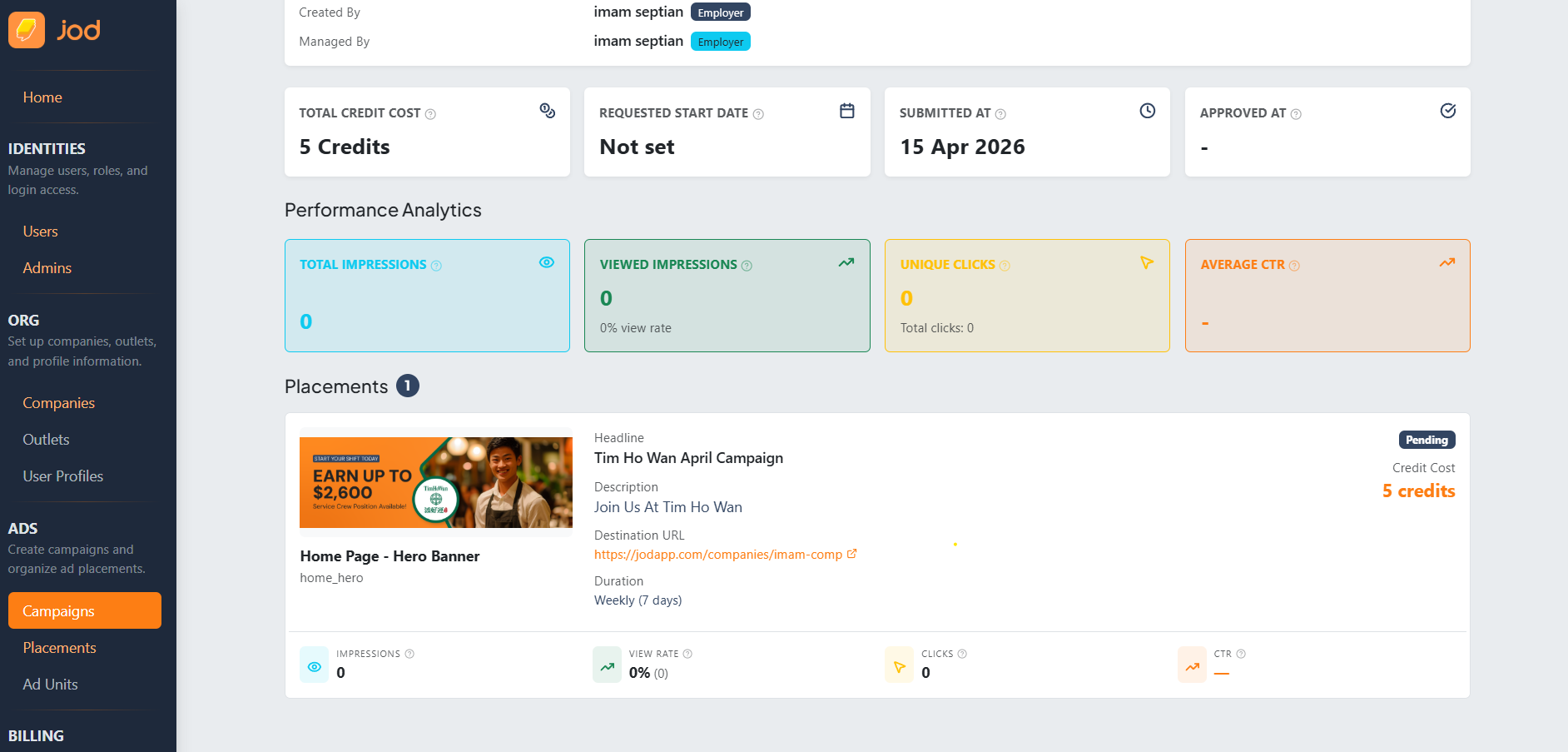Click the 0% view rate text
Viewport: 1568px width, 752px height.
[x=636, y=328]
